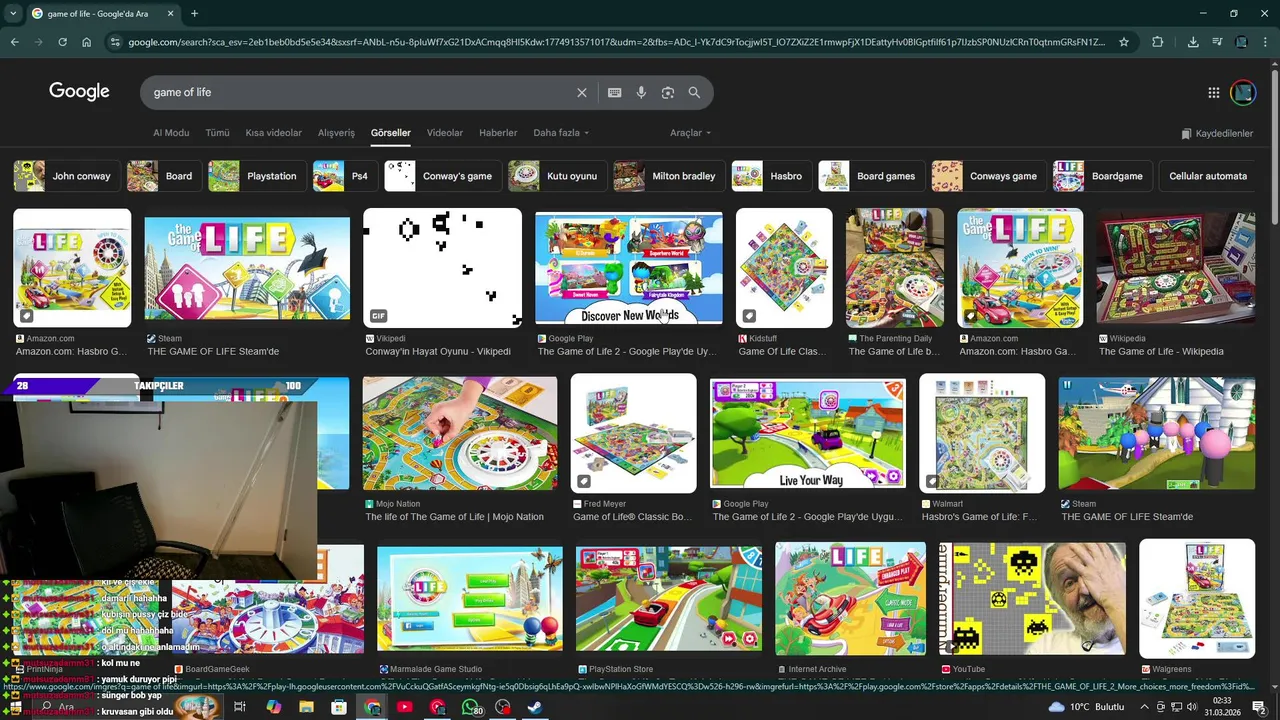Switch to the 'Tümü' tab
1280x720 pixels.
click(x=217, y=133)
